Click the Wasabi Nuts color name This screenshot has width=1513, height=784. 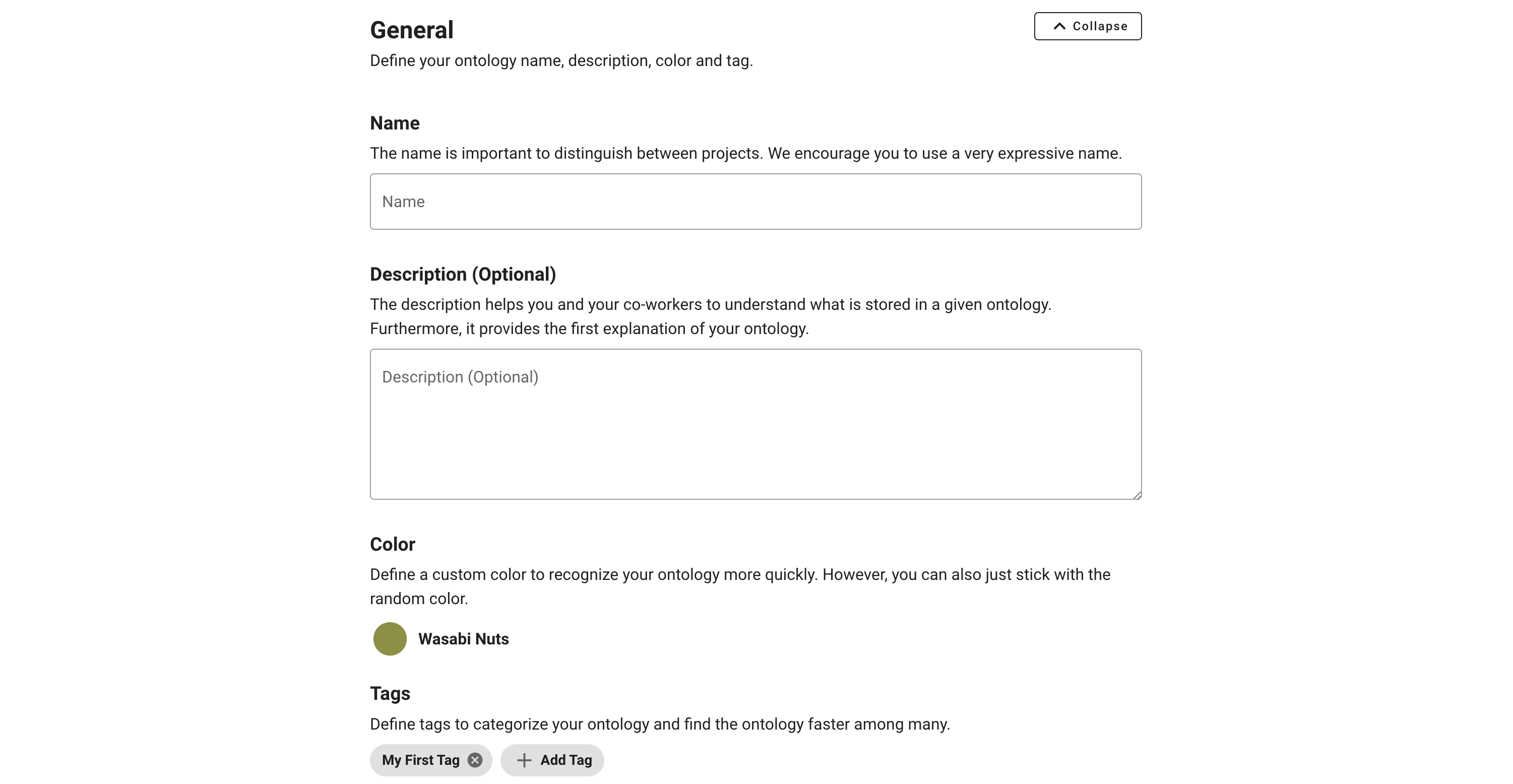click(x=463, y=639)
